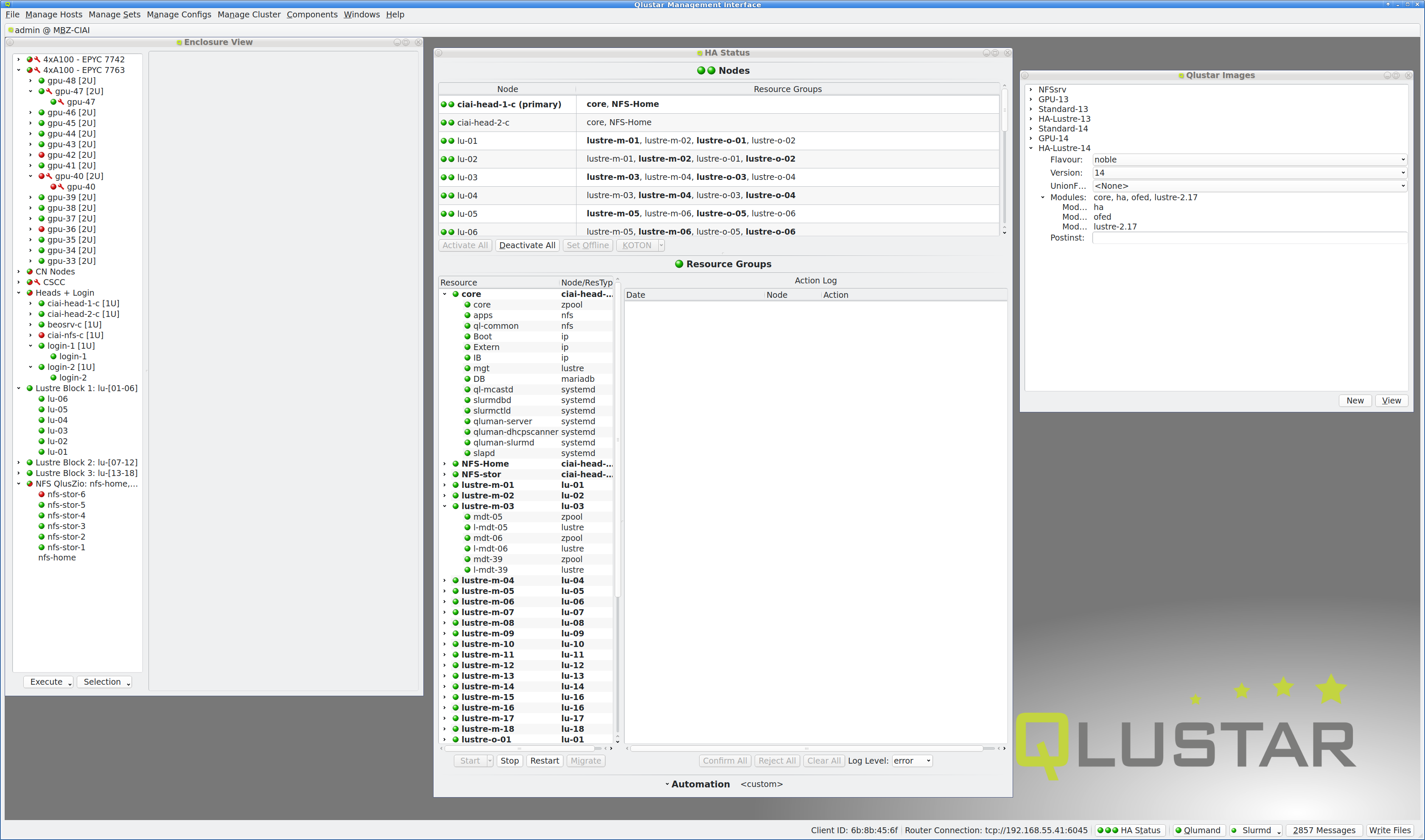1425x840 pixels.
Task: Open the Manage Cluster menu
Action: pyautogui.click(x=249, y=15)
